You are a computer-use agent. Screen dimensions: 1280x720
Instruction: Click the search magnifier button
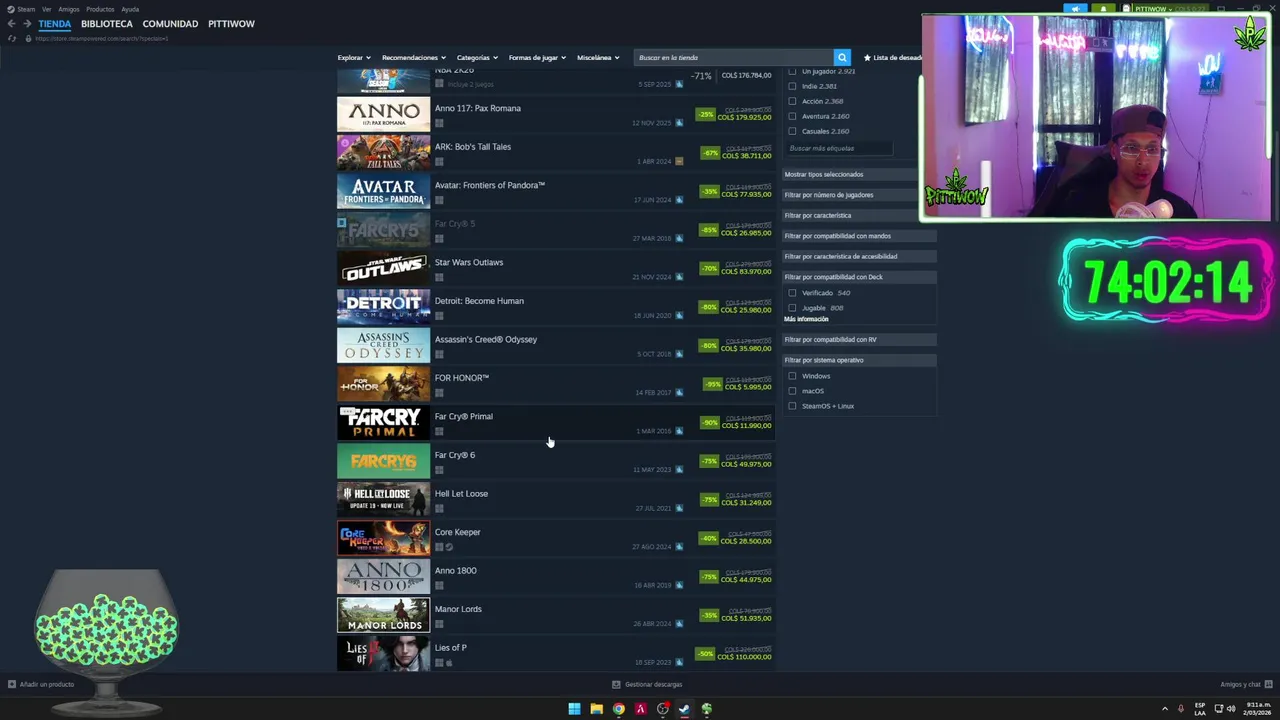842,58
